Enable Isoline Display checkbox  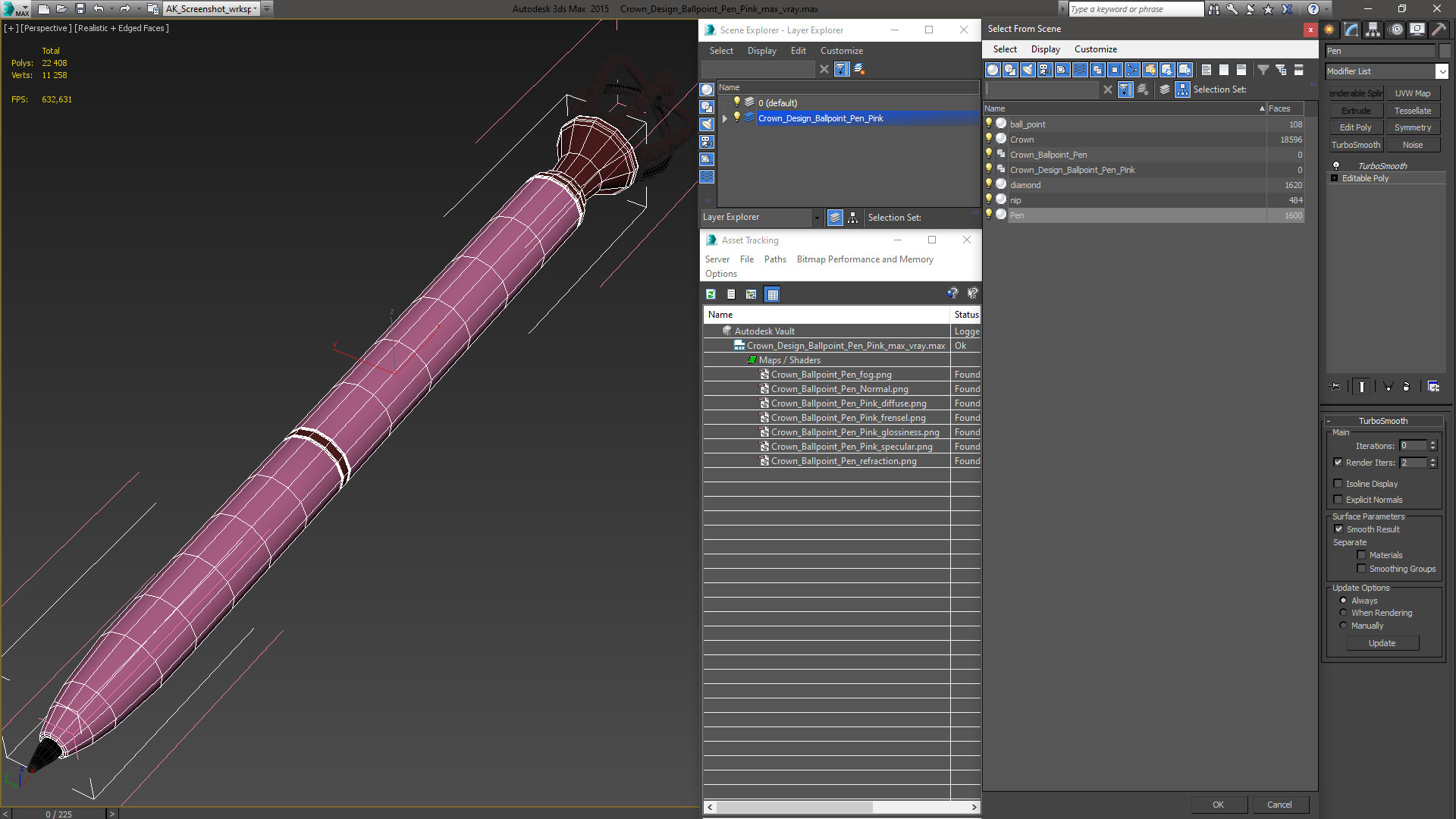1338,484
